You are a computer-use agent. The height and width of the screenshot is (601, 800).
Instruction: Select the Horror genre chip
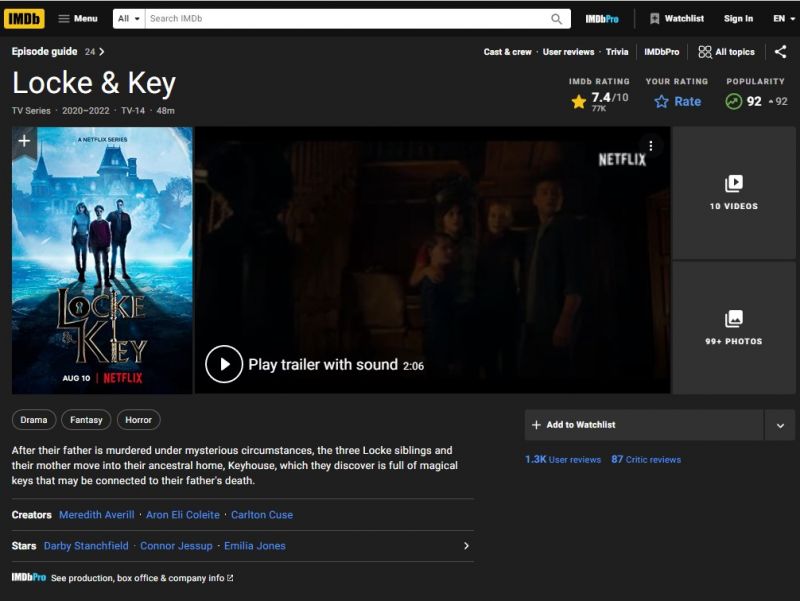click(x=138, y=420)
